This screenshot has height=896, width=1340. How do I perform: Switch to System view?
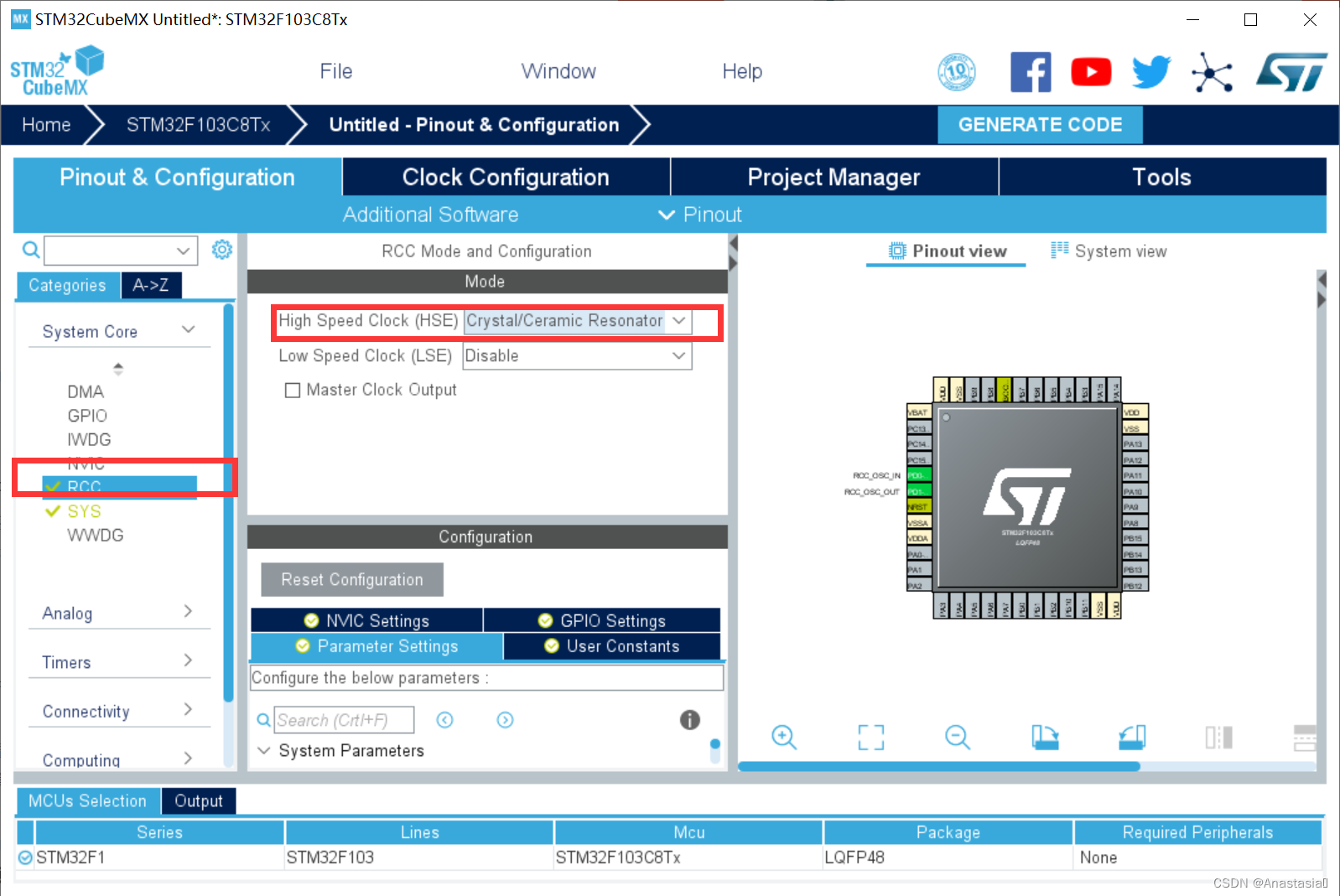1109,251
